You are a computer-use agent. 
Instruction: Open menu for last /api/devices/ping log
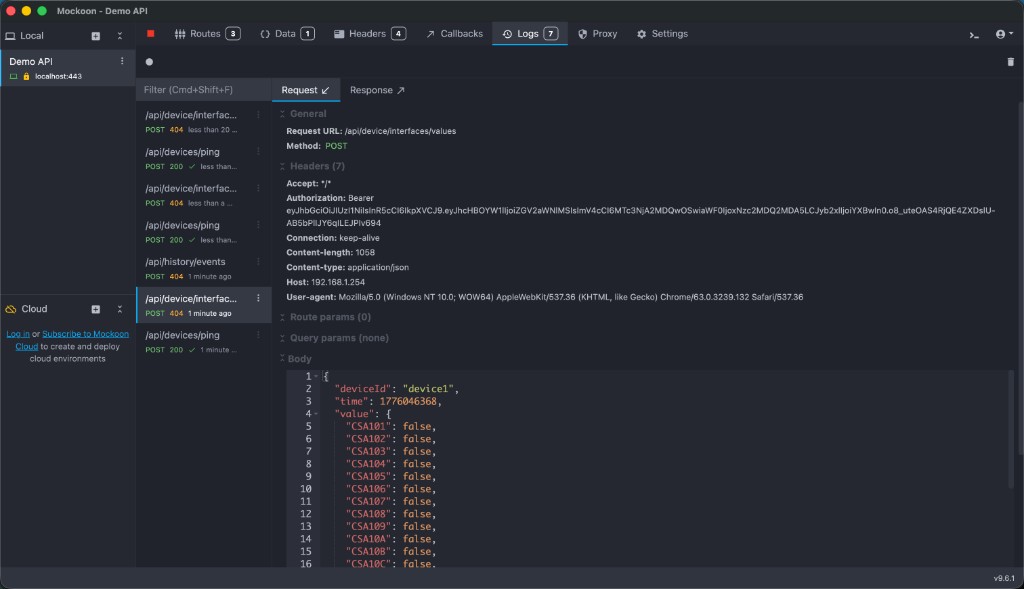258,334
